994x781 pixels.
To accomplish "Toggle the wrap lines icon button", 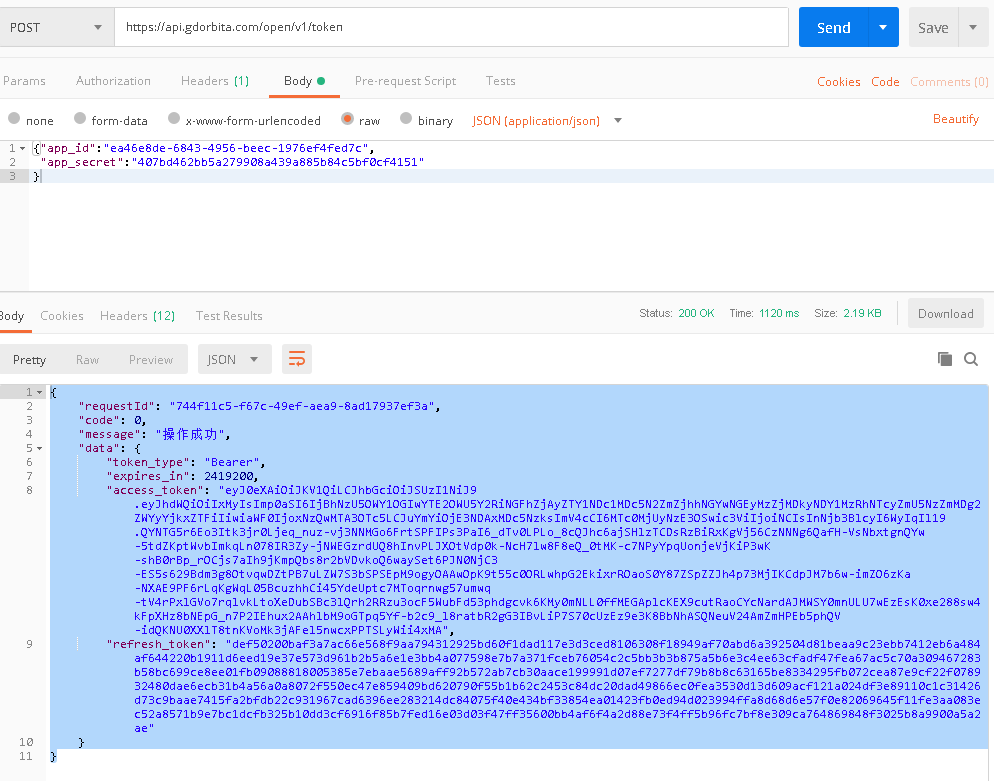I will point(297,359).
